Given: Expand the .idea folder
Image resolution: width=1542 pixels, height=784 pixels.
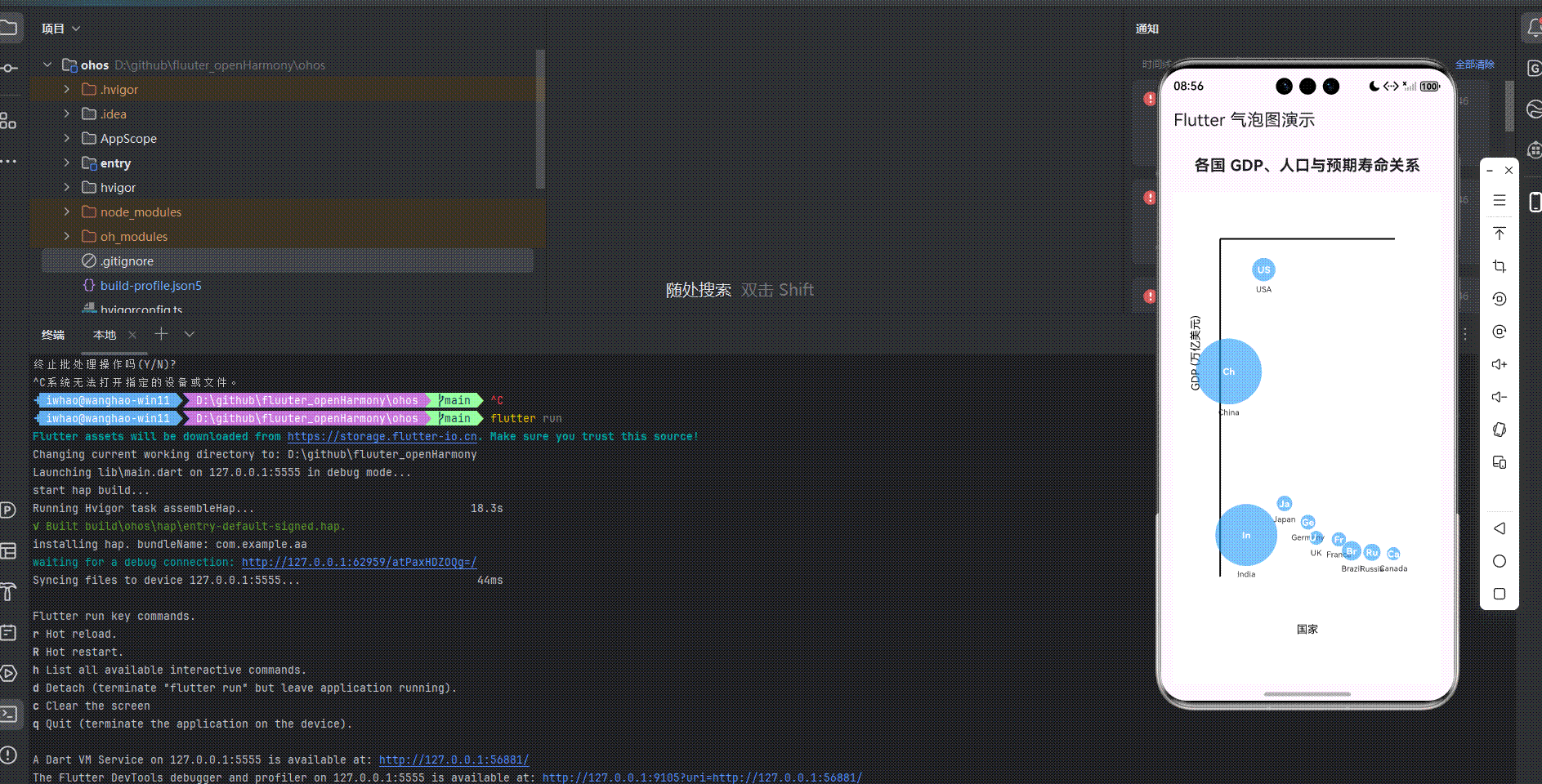Looking at the screenshot, I should pyautogui.click(x=67, y=114).
